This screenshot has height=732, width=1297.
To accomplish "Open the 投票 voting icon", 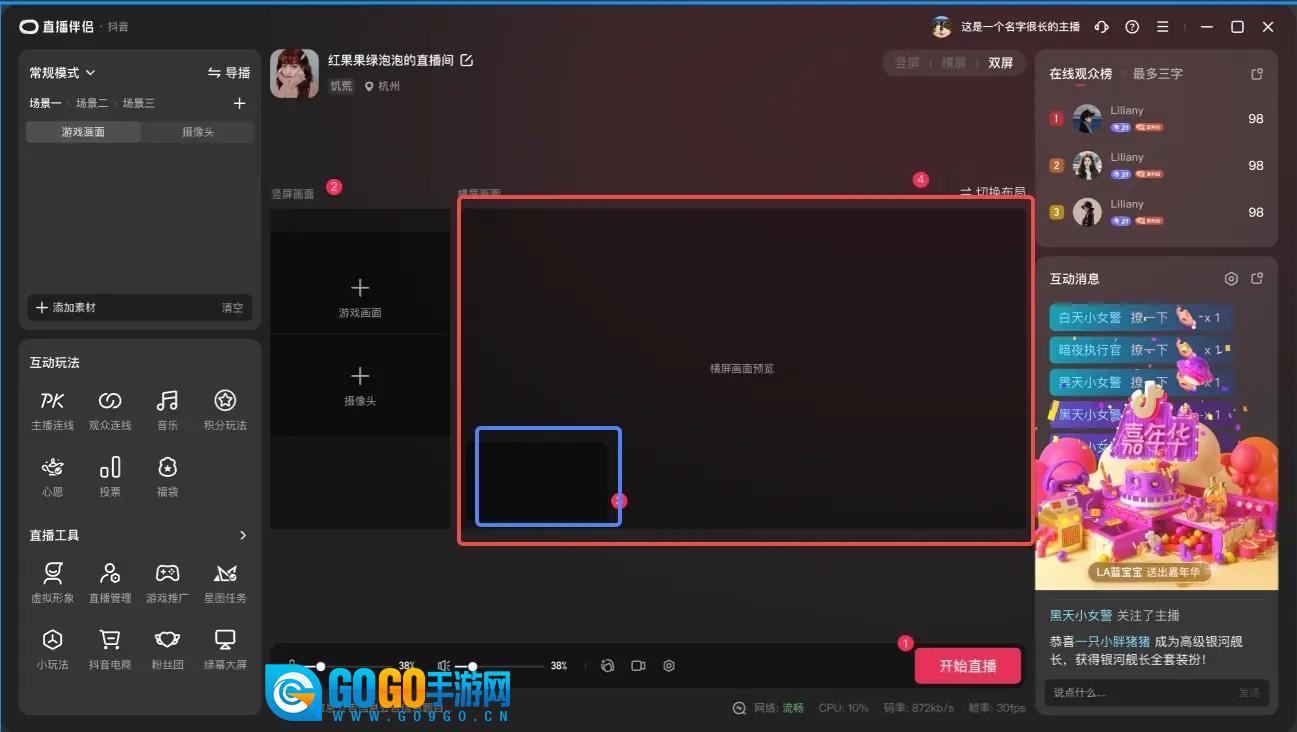I will point(110,477).
